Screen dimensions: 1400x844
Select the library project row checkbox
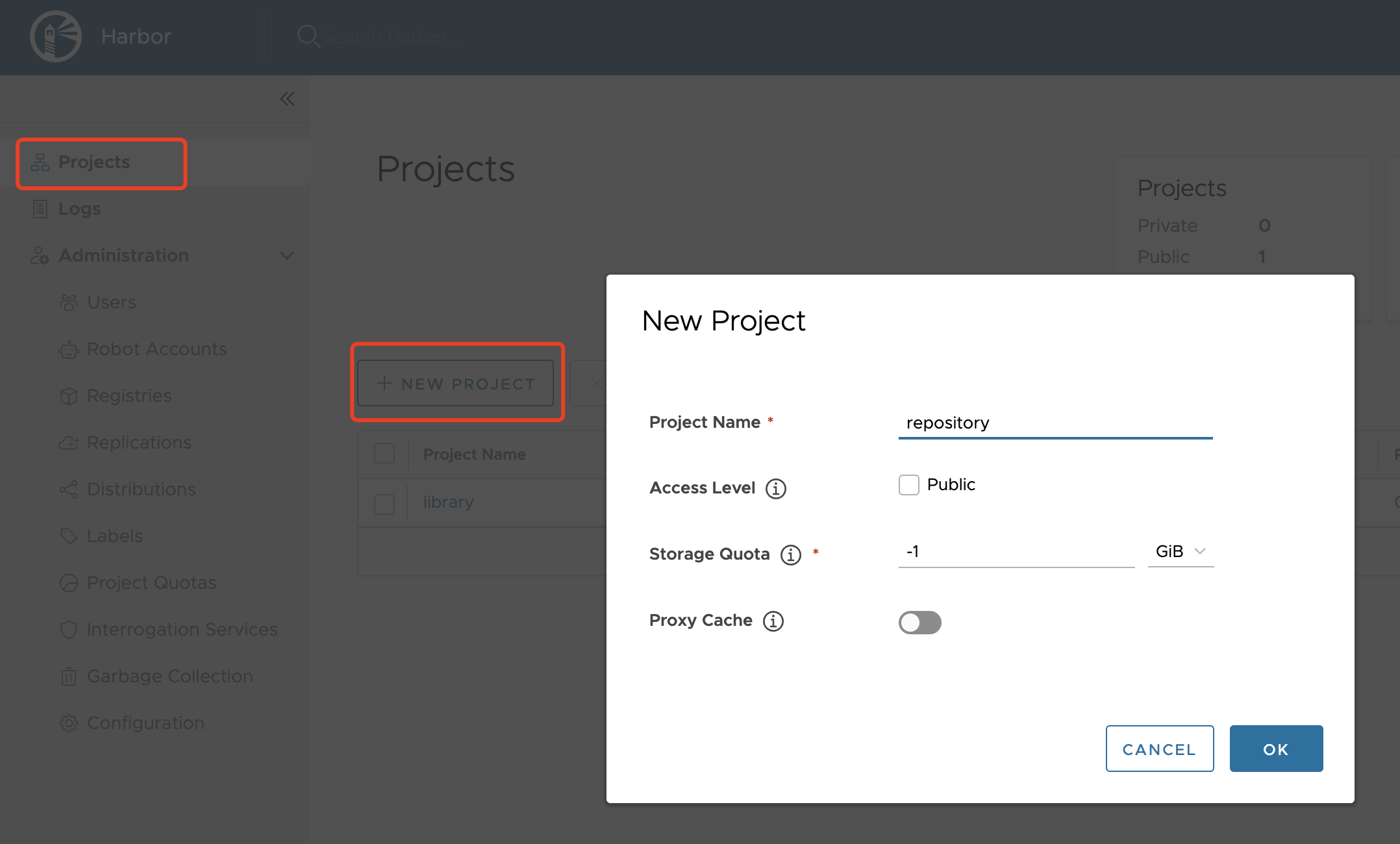(384, 503)
